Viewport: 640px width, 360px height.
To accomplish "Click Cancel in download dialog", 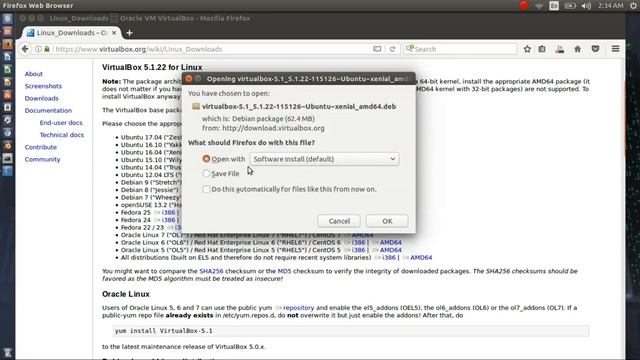I will [x=339, y=221].
